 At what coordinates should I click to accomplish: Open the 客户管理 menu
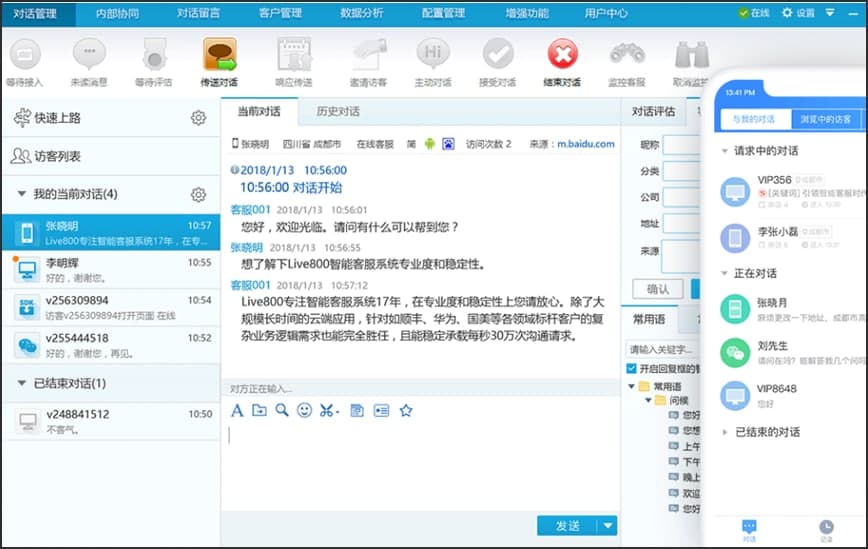(280, 13)
